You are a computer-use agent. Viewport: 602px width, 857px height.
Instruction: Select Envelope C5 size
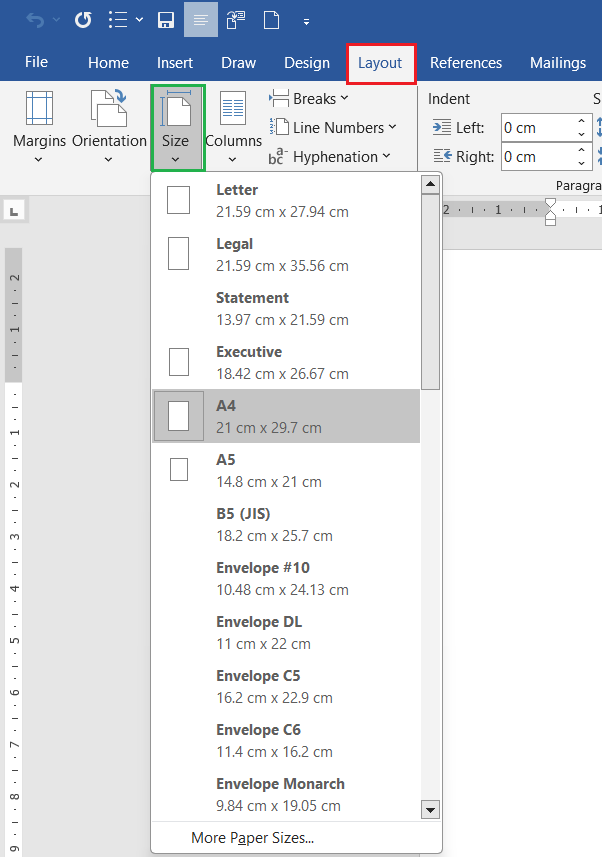(x=286, y=687)
